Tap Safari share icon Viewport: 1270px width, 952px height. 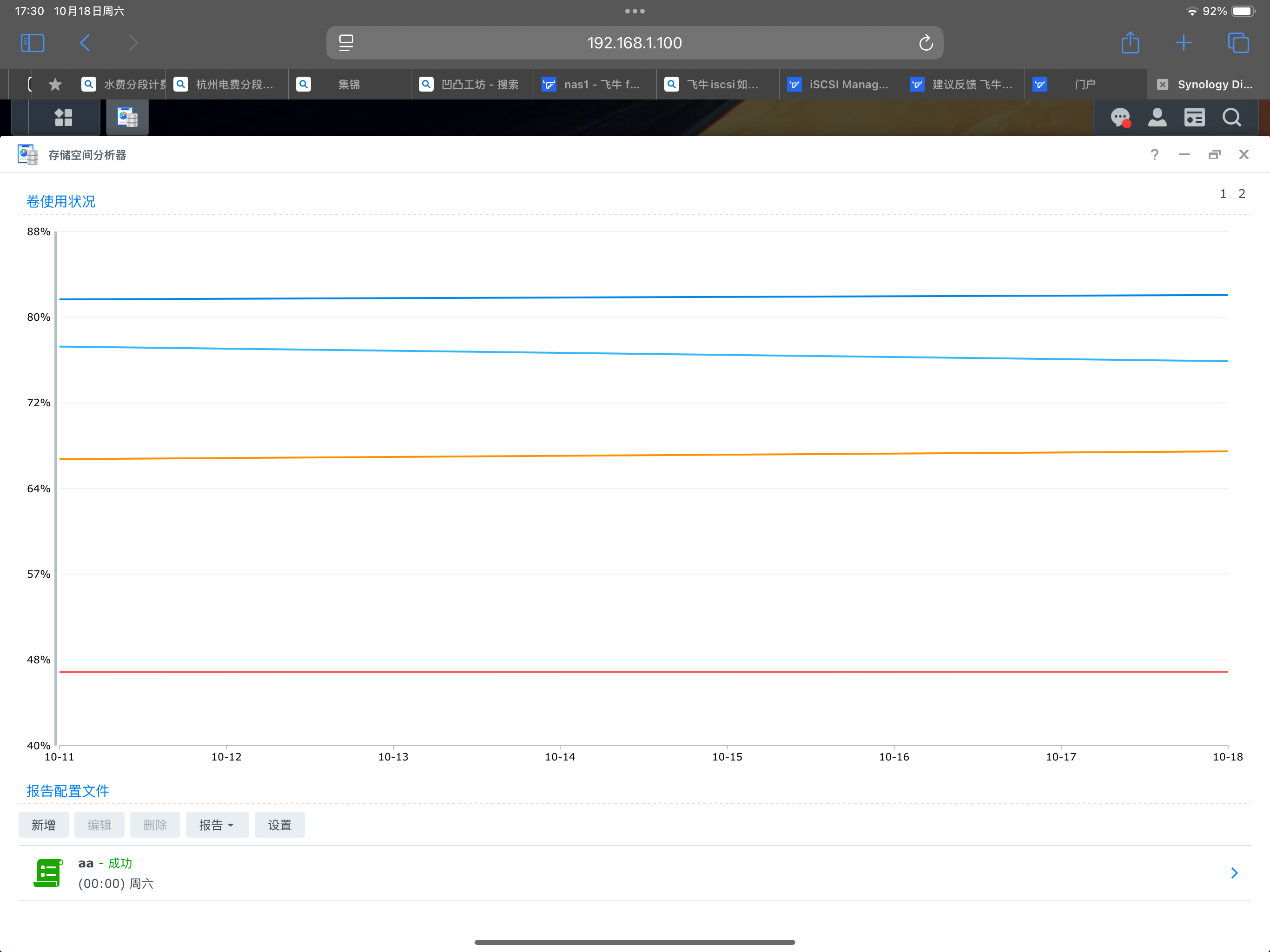click(1130, 43)
